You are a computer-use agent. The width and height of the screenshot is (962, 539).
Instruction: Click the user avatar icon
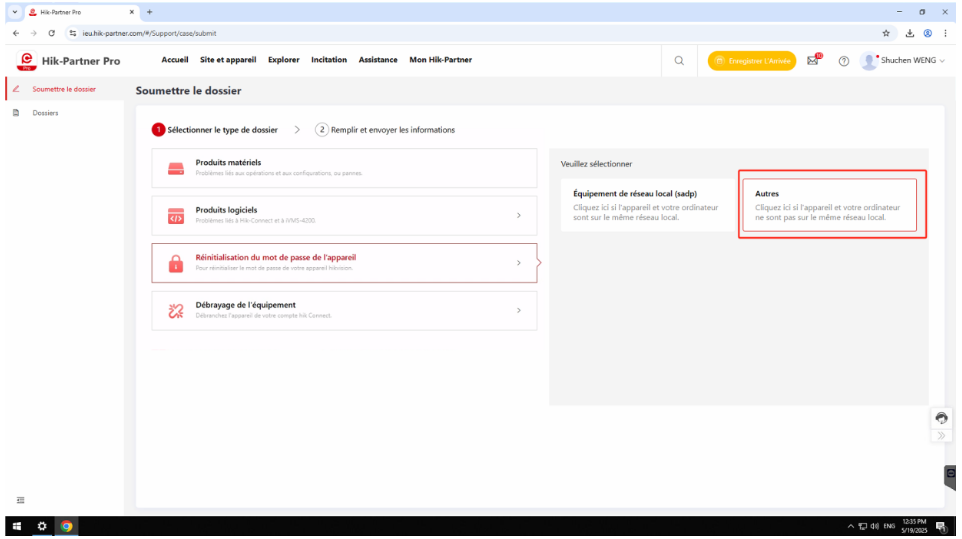(869, 61)
